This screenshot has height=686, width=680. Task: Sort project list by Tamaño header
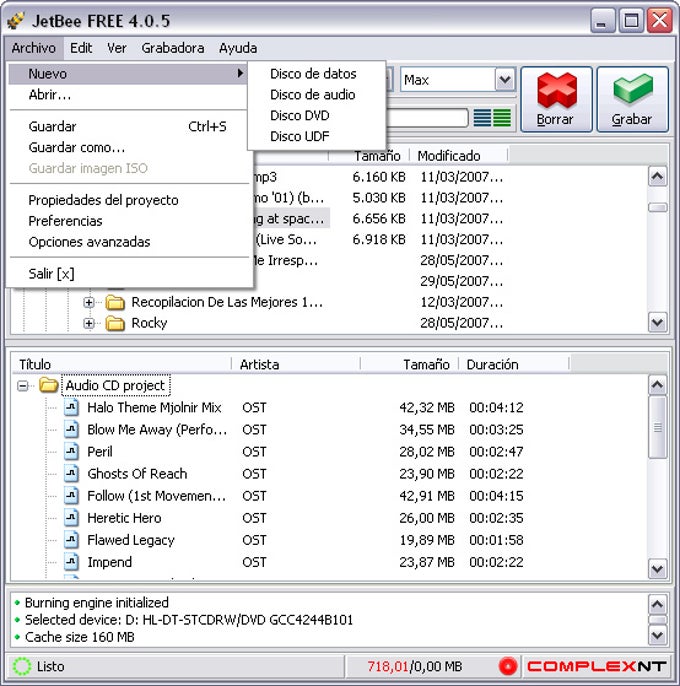[410, 364]
